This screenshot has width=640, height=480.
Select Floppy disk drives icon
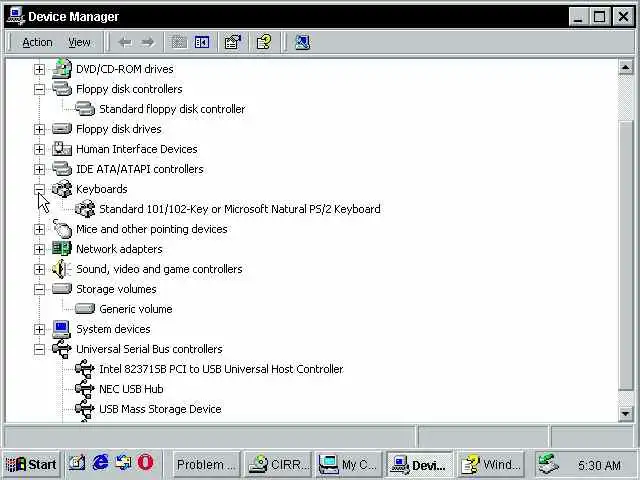(62, 129)
